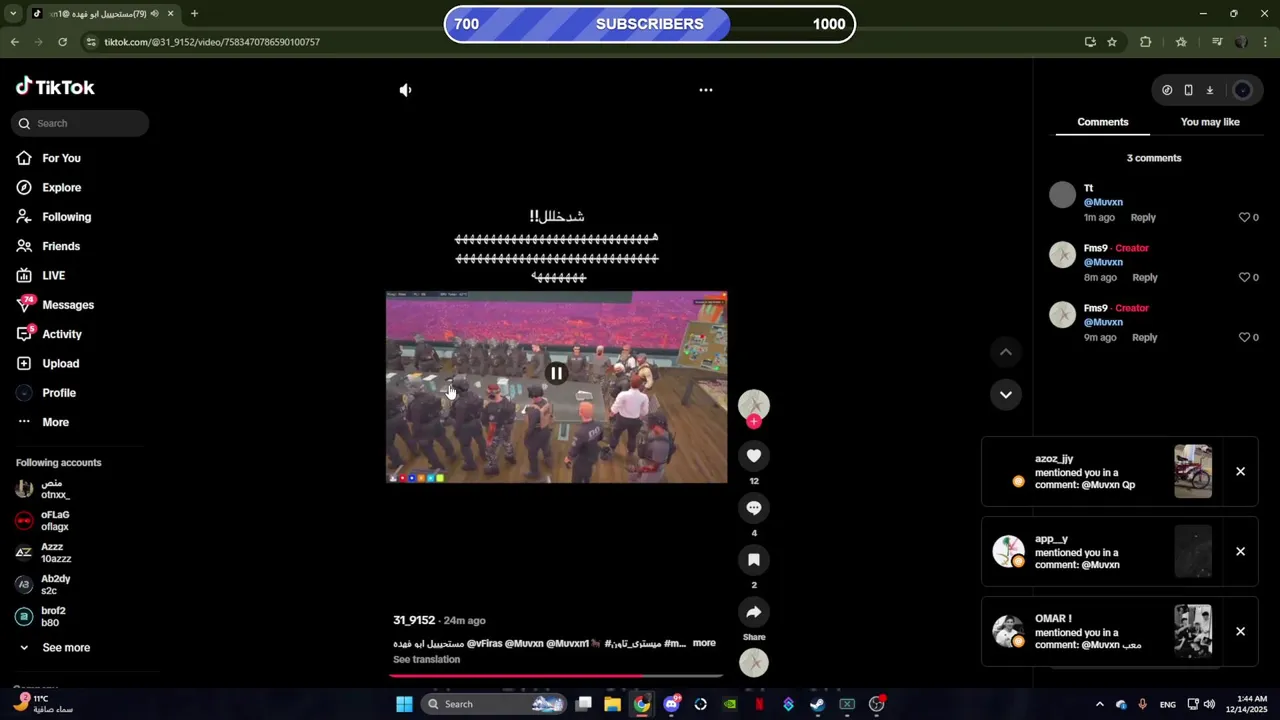The height and width of the screenshot is (720, 1280).
Task: Expand See more following accounts
Action: pos(66,647)
